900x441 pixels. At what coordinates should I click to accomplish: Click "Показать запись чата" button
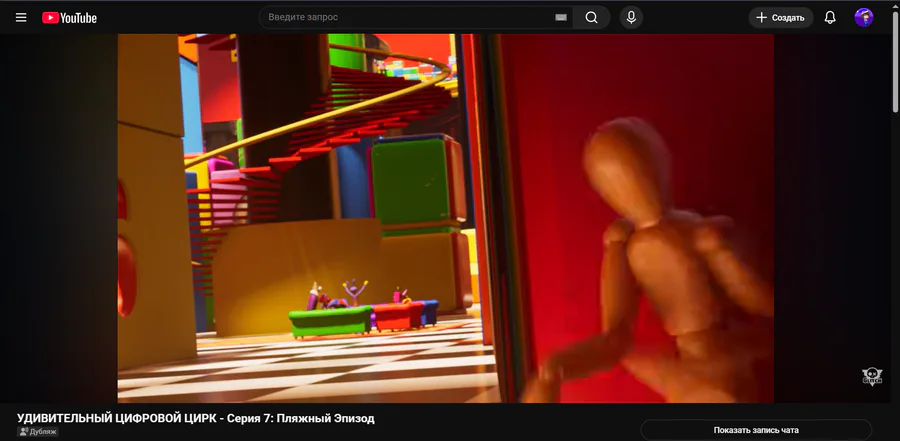[756, 430]
